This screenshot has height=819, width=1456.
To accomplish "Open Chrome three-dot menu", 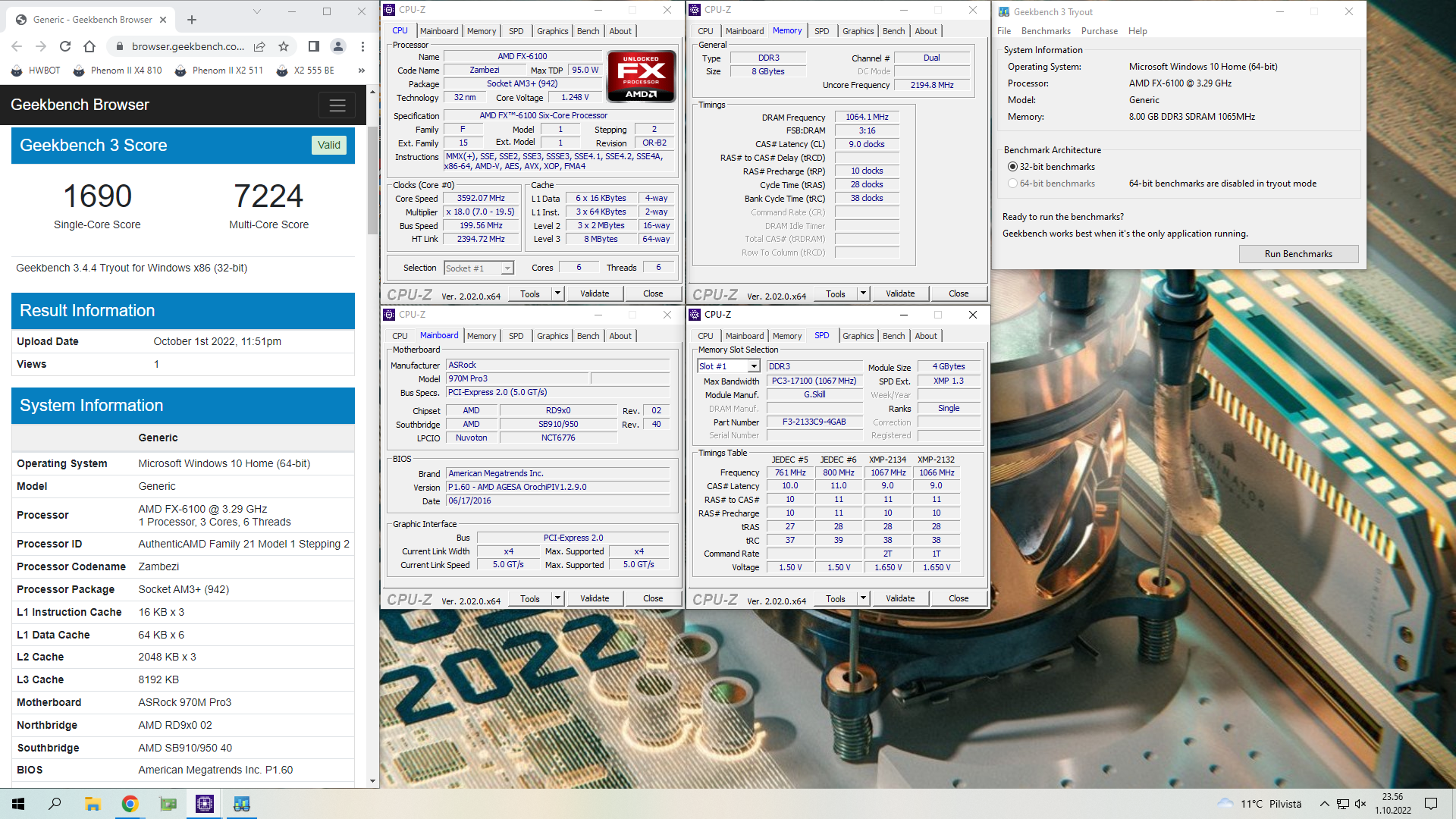I will click(x=362, y=46).
